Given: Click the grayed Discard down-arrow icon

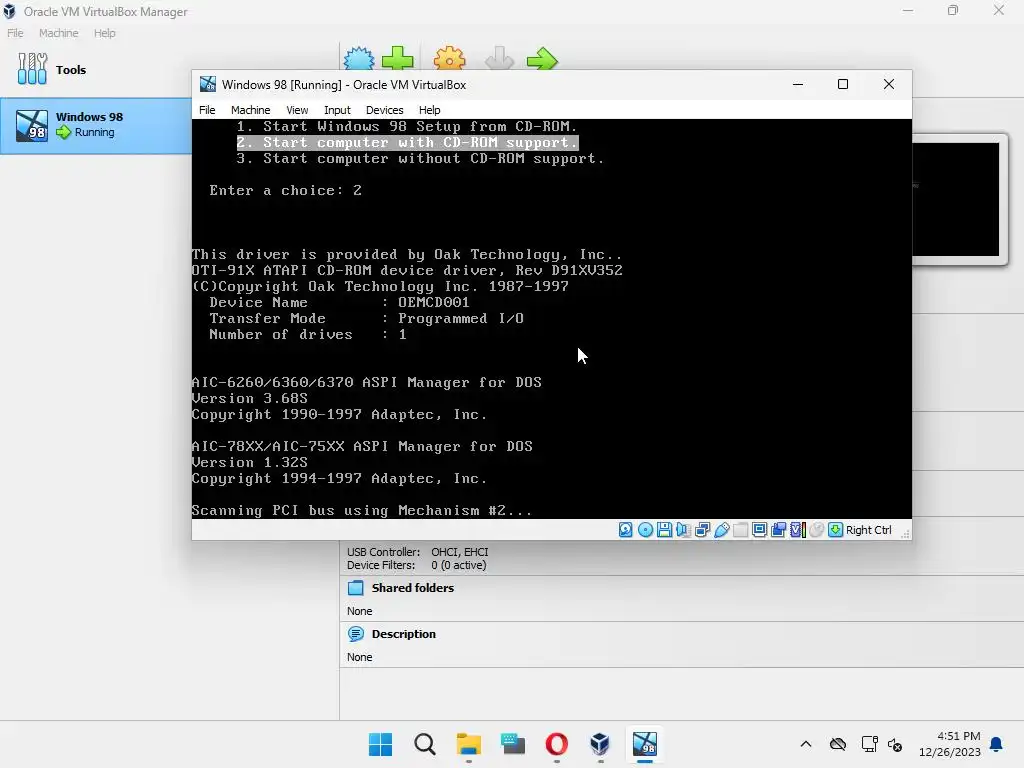Looking at the screenshot, I should point(500,59).
